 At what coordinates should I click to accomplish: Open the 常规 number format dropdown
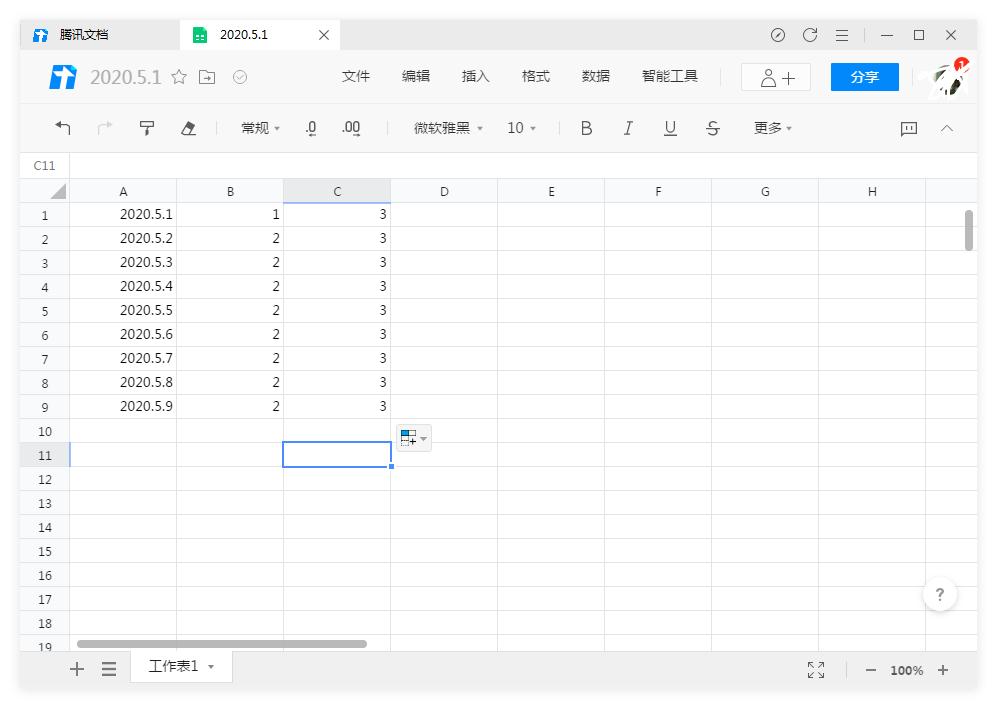(x=259, y=128)
